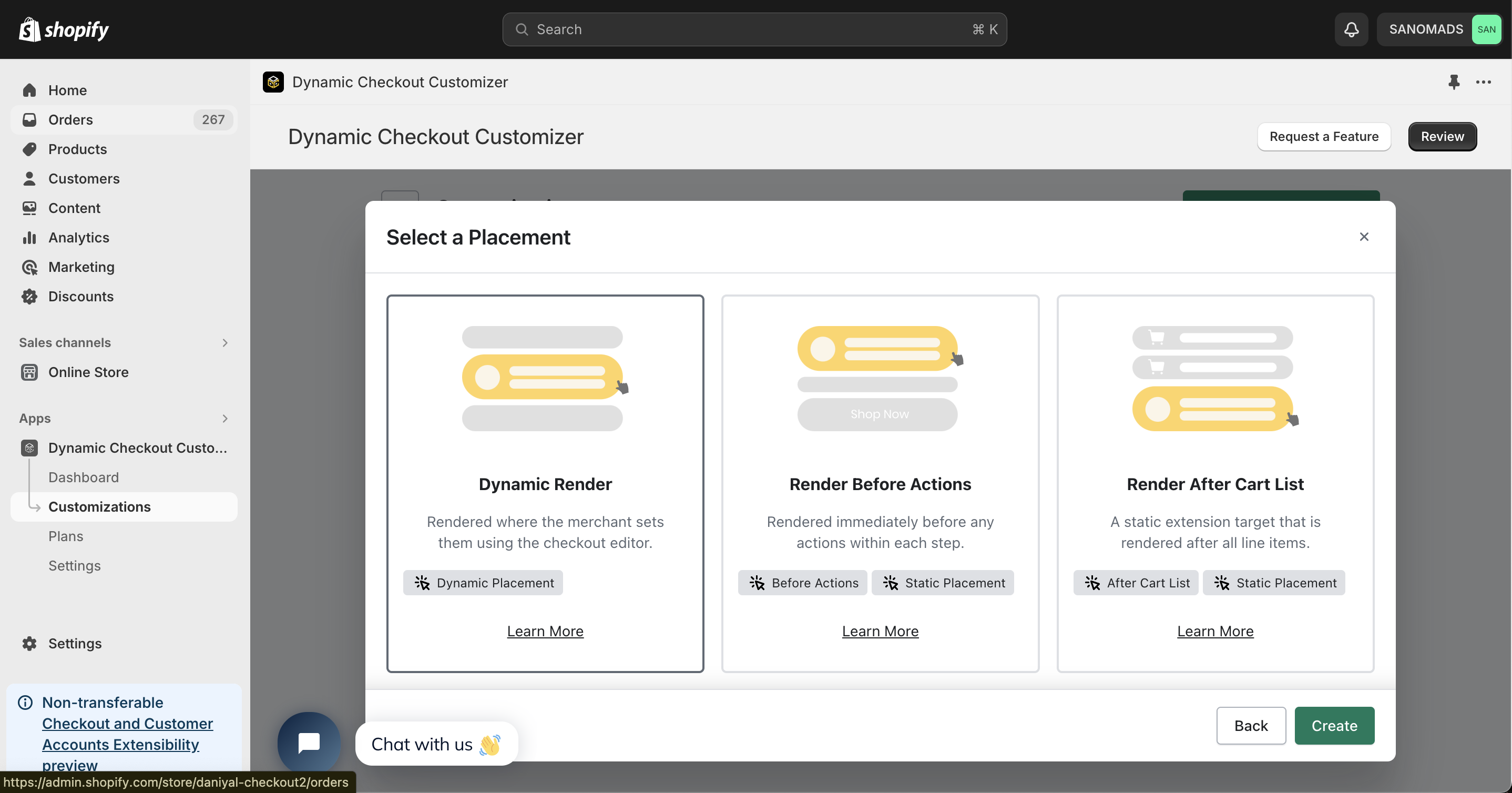Click Static Placement tag under Render Before Actions
Screen dimensions: 1512x793
coord(943,583)
